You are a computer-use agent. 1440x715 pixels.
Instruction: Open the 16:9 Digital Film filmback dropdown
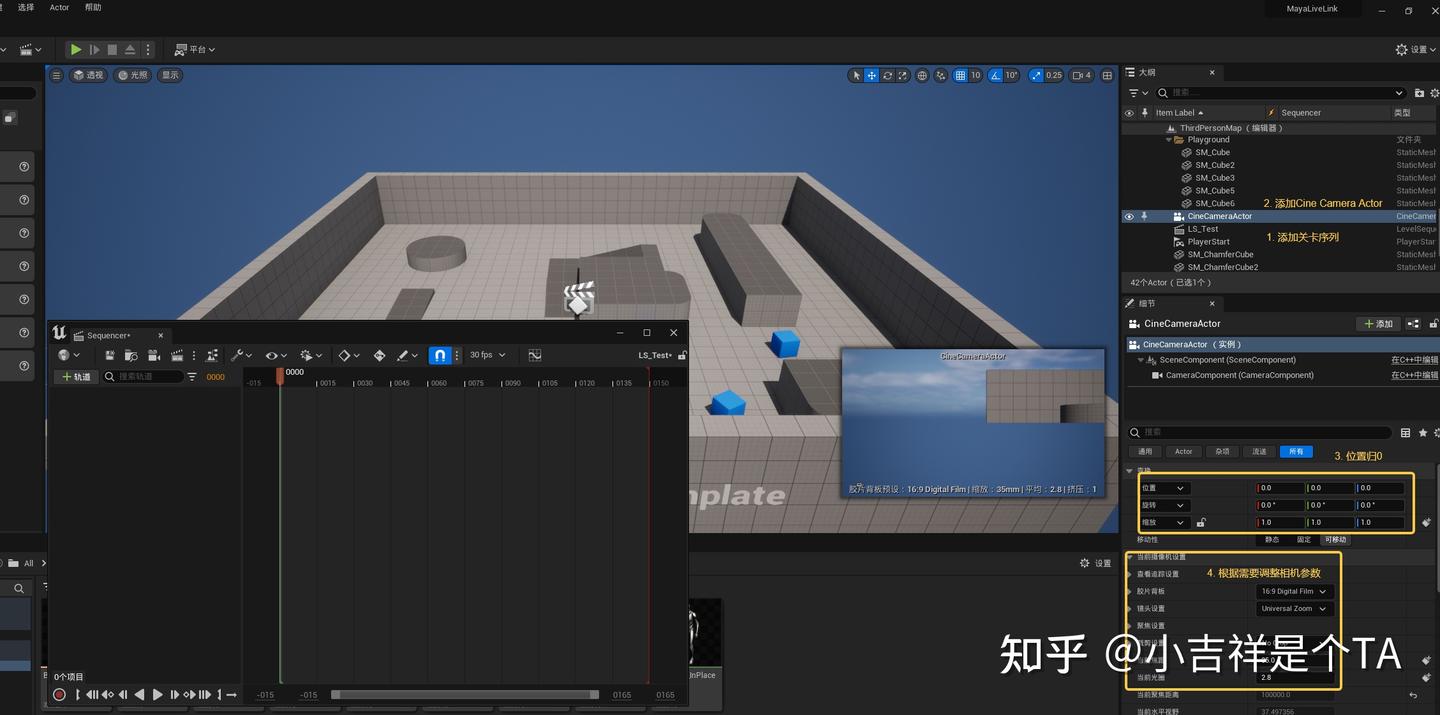(1293, 591)
